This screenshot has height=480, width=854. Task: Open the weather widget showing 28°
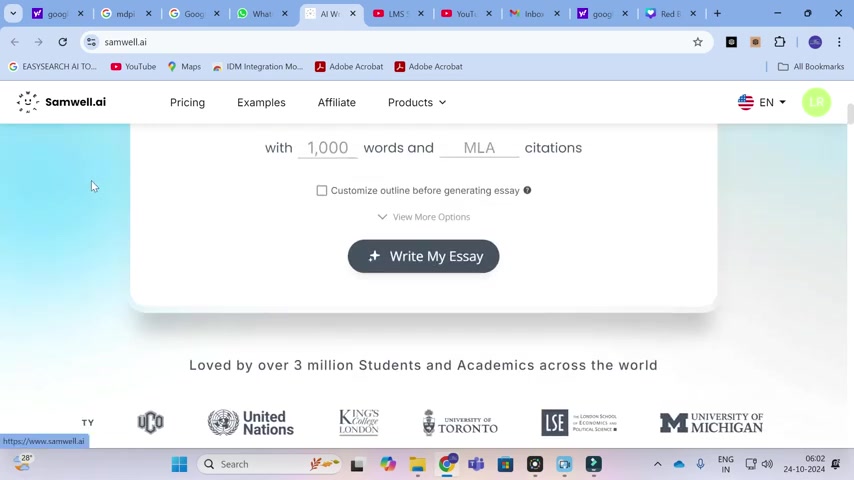[x=23, y=464]
